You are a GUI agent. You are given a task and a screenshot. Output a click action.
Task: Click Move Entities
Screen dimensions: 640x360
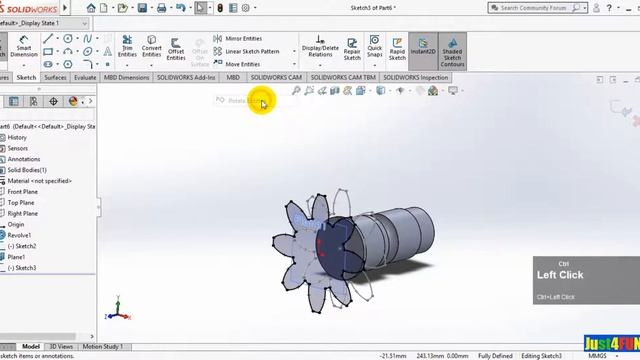(x=237, y=64)
